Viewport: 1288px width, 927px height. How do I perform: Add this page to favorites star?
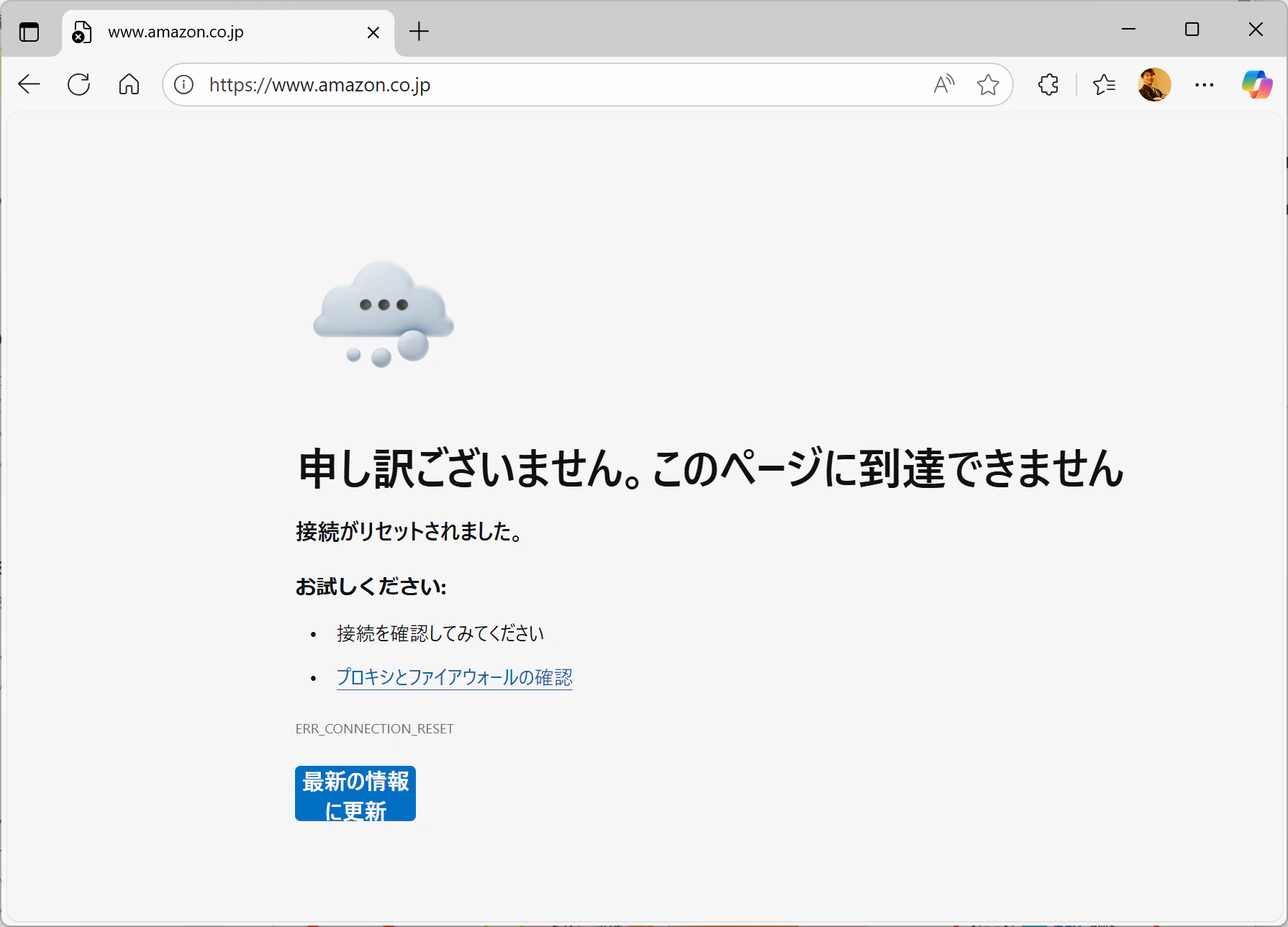988,84
